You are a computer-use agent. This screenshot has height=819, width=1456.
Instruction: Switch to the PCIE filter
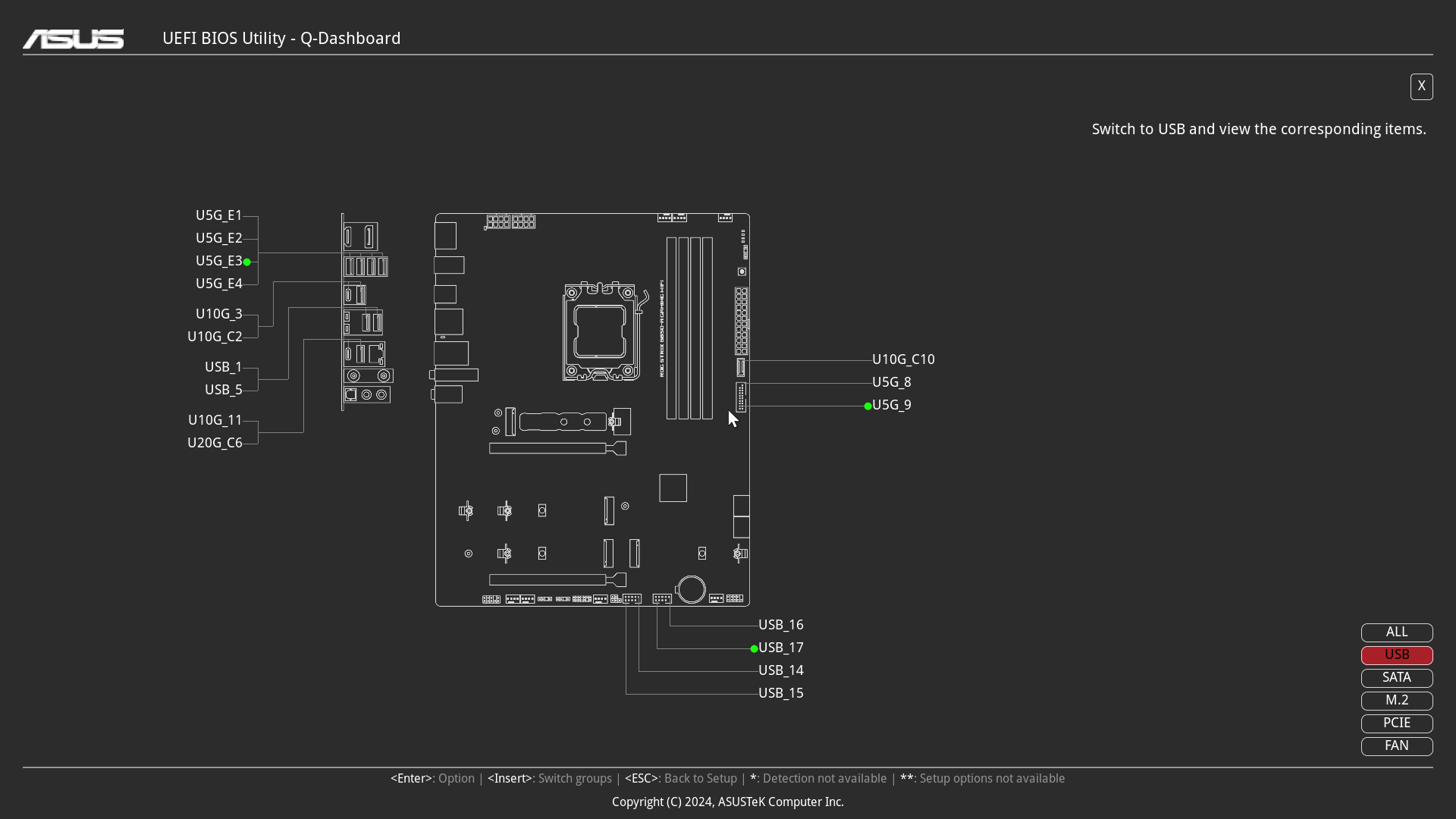(1397, 723)
